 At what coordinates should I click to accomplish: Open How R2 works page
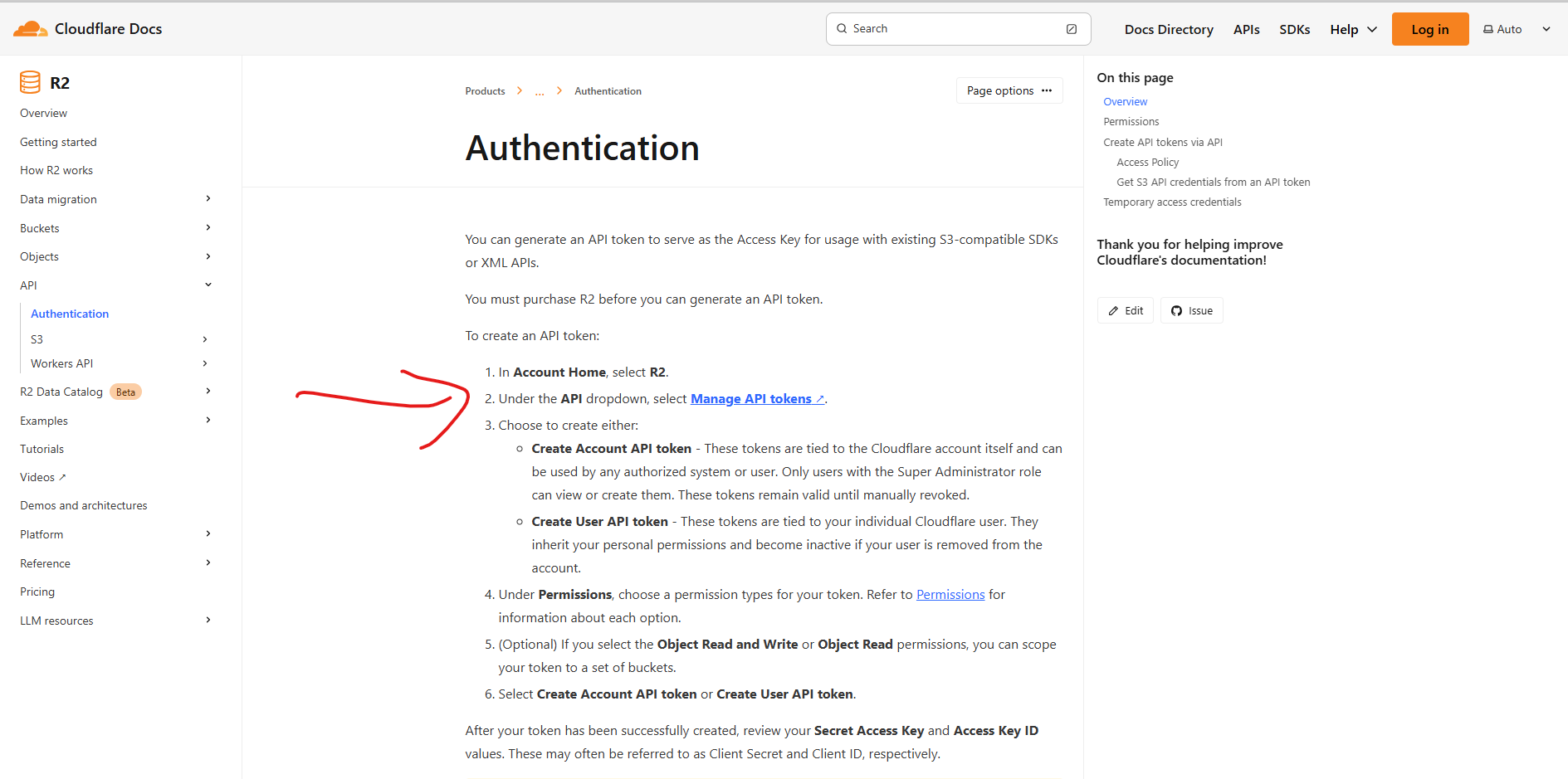[56, 170]
